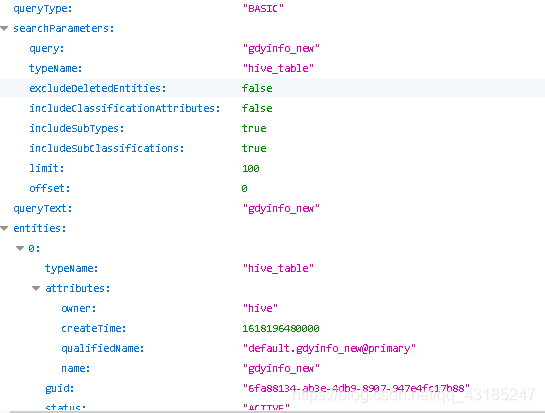Select the query value "gdyinfo_new"
This screenshot has width=545, height=413.
point(281,49)
